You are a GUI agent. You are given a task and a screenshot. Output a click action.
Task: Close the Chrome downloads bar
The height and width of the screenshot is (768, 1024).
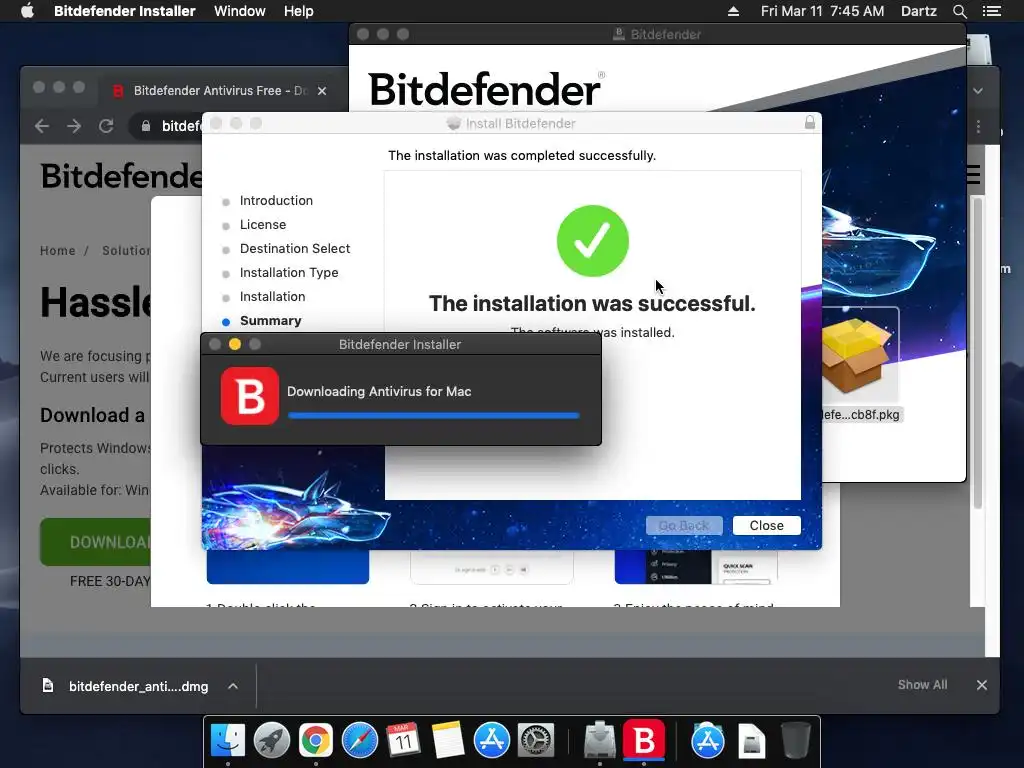[x=982, y=685]
